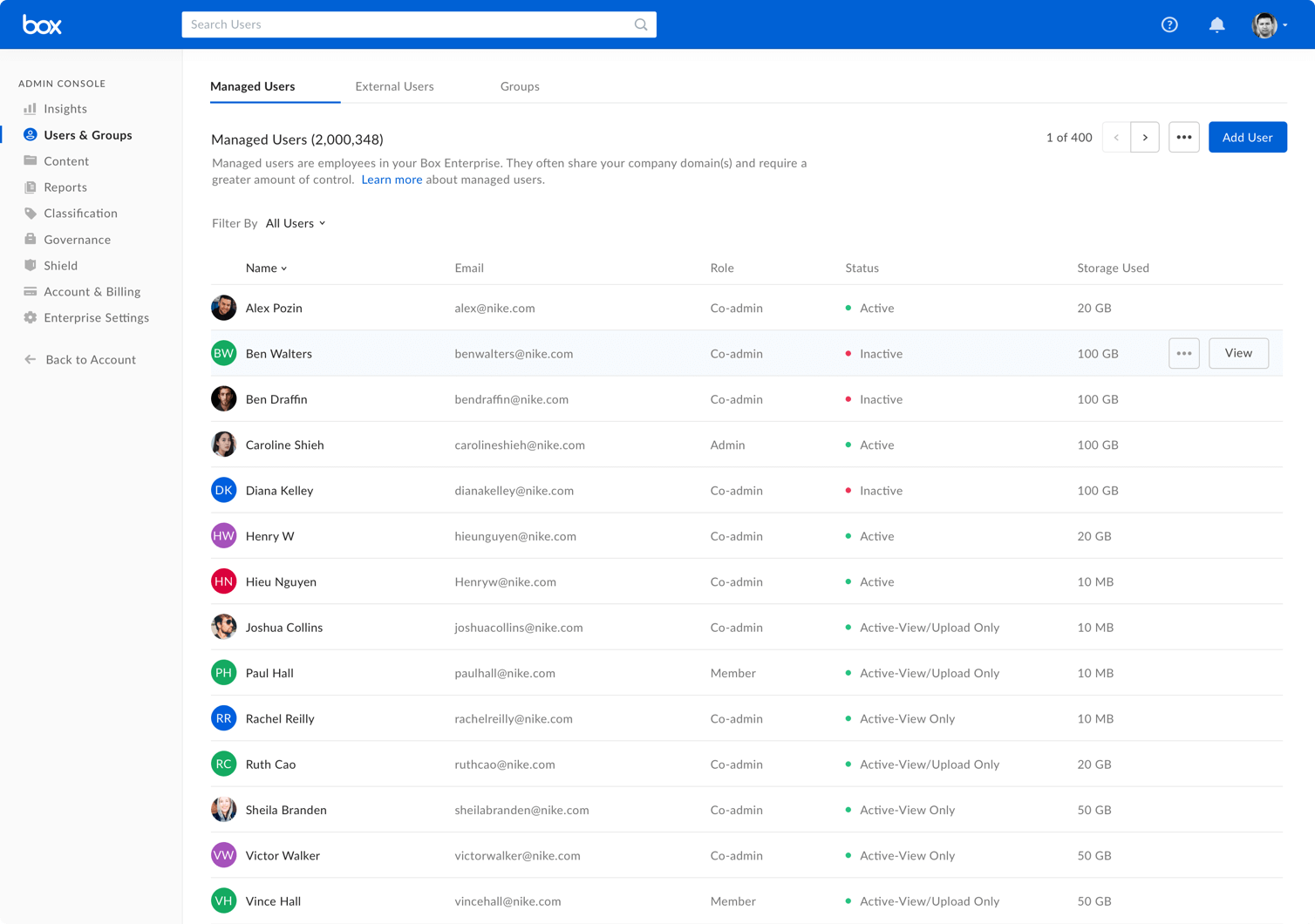Image resolution: width=1315 pixels, height=924 pixels.
Task: Click the Reports document icon
Action: point(31,187)
